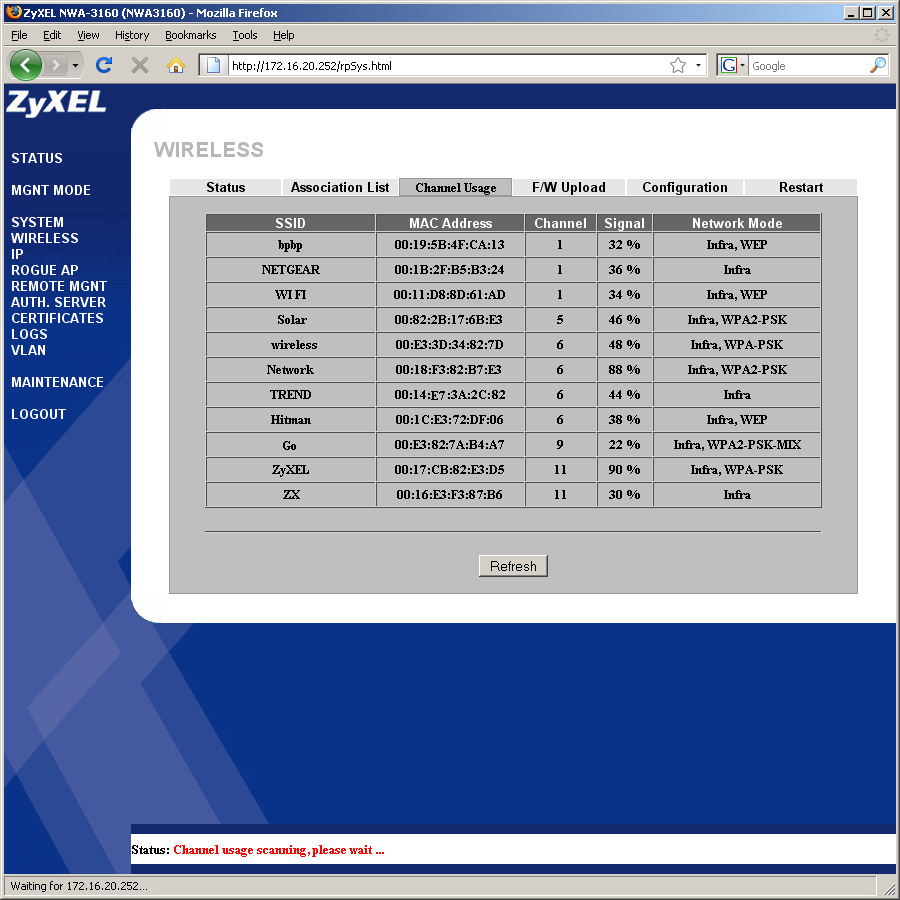Open the Google search engine selector

point(732,65)
